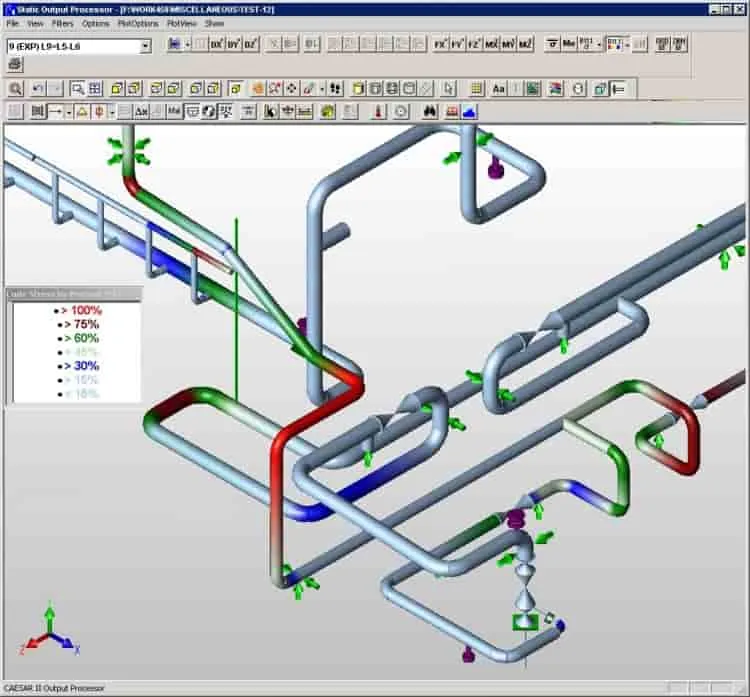Open dropdown beside color stress icon
This screenshot has height=697, width=750.
(x=627, y=44)
